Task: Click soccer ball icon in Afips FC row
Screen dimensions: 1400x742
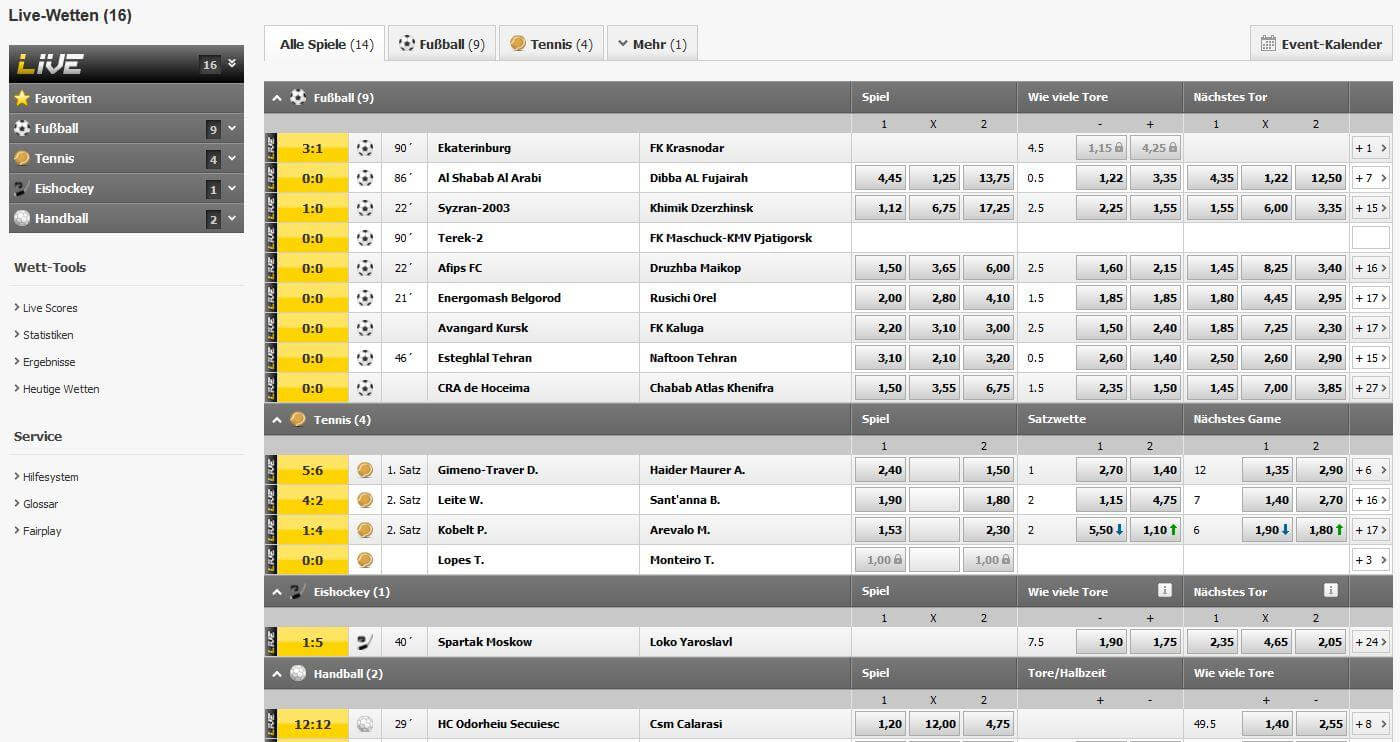Action: pos(365,268)
